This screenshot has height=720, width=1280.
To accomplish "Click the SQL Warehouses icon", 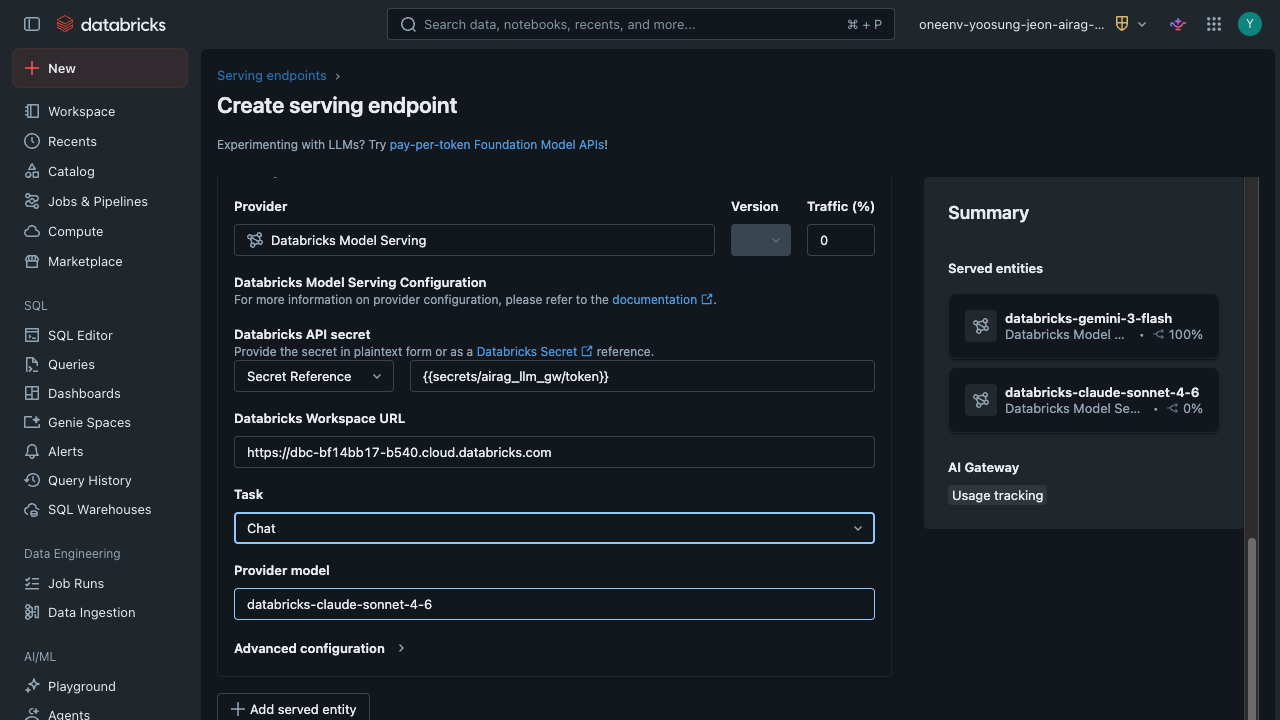I will pos(32,509).
